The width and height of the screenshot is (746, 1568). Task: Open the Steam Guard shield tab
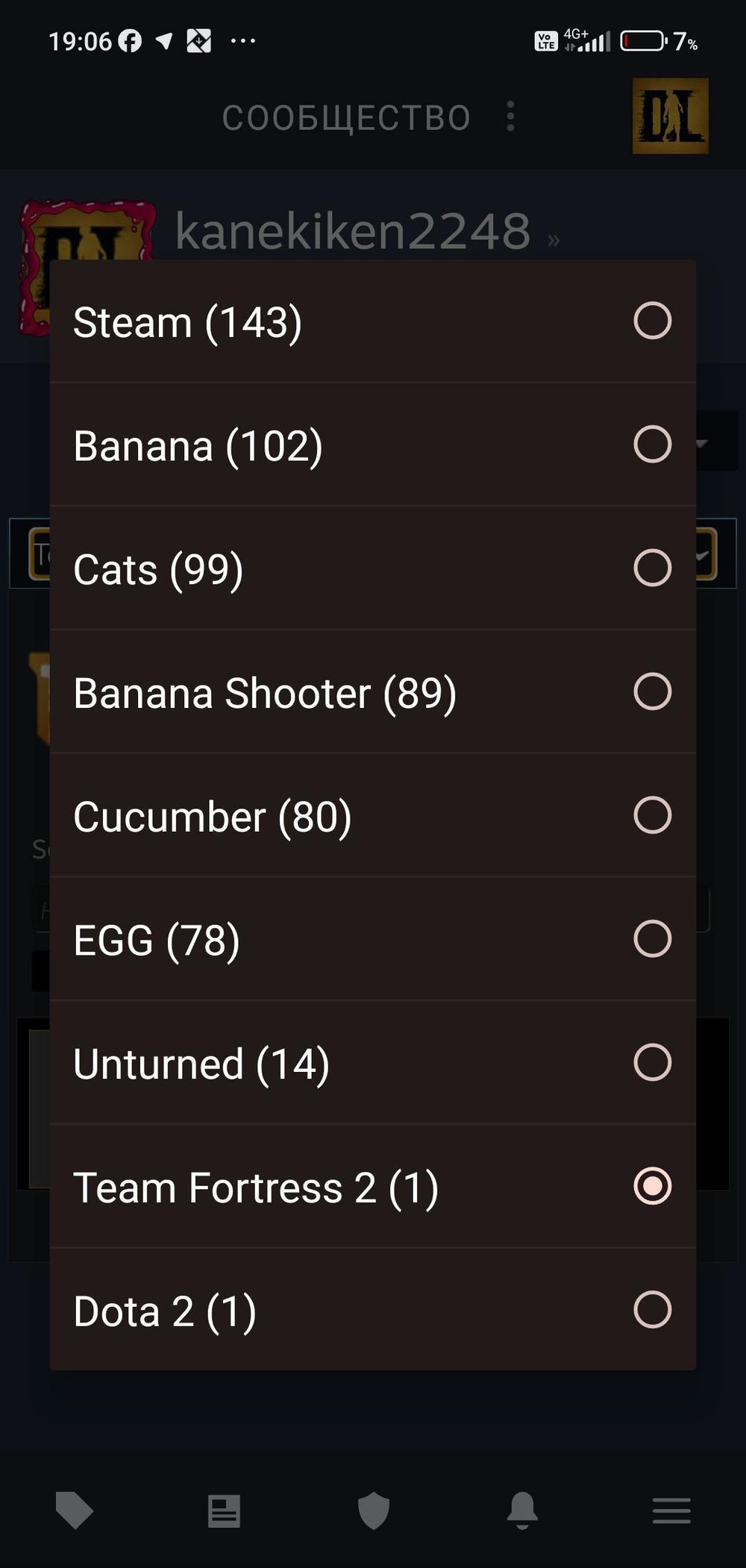374,1511
